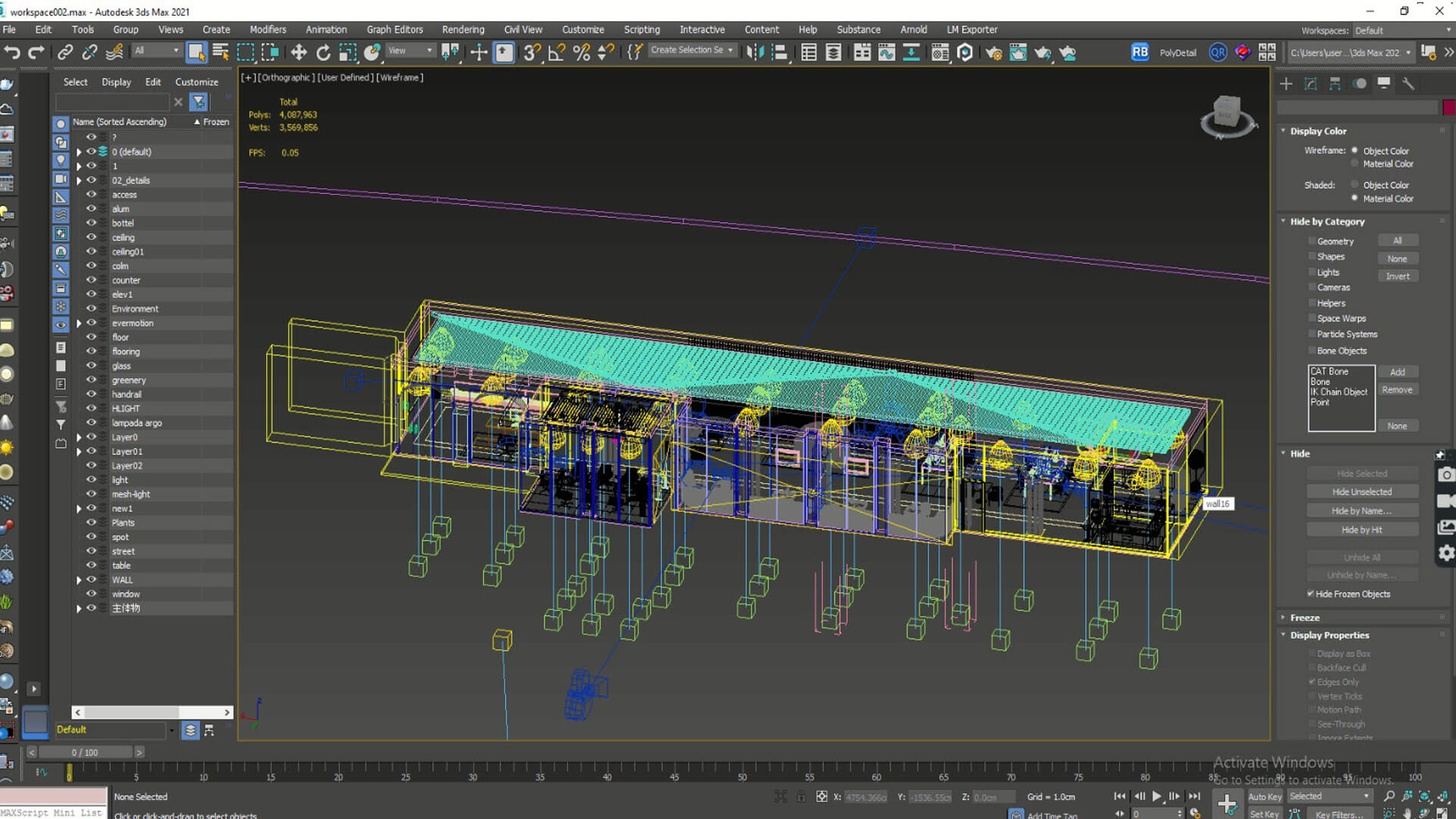Select the Move transform tool
Screen dimensions: 1456x819
[299, 52]
